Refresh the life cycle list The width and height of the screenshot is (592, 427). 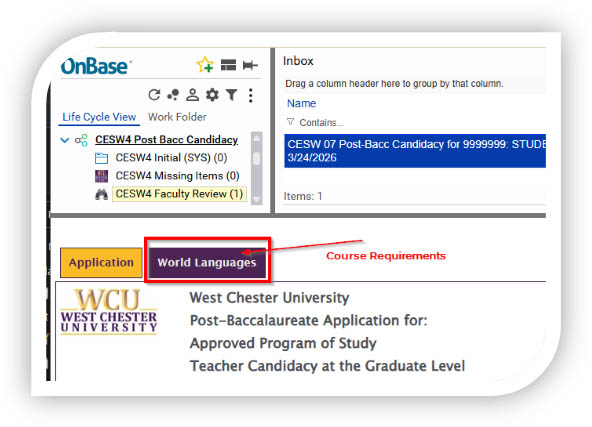(154, 95)
